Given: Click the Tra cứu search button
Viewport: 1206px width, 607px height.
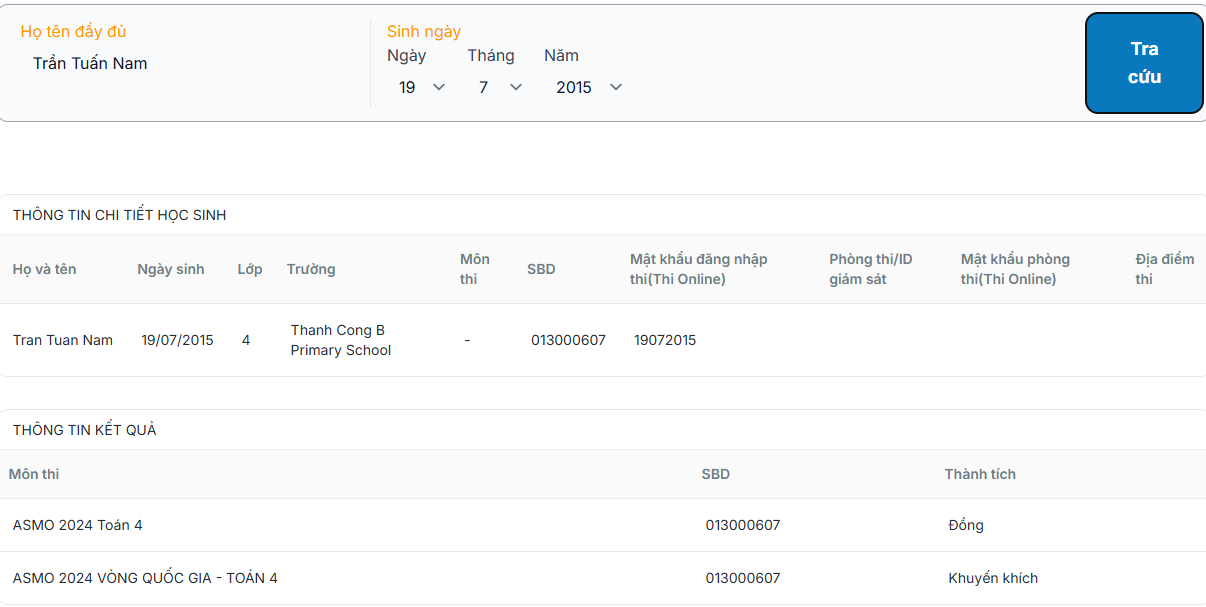Looking at the screenshot, I should coord(1144,63).
